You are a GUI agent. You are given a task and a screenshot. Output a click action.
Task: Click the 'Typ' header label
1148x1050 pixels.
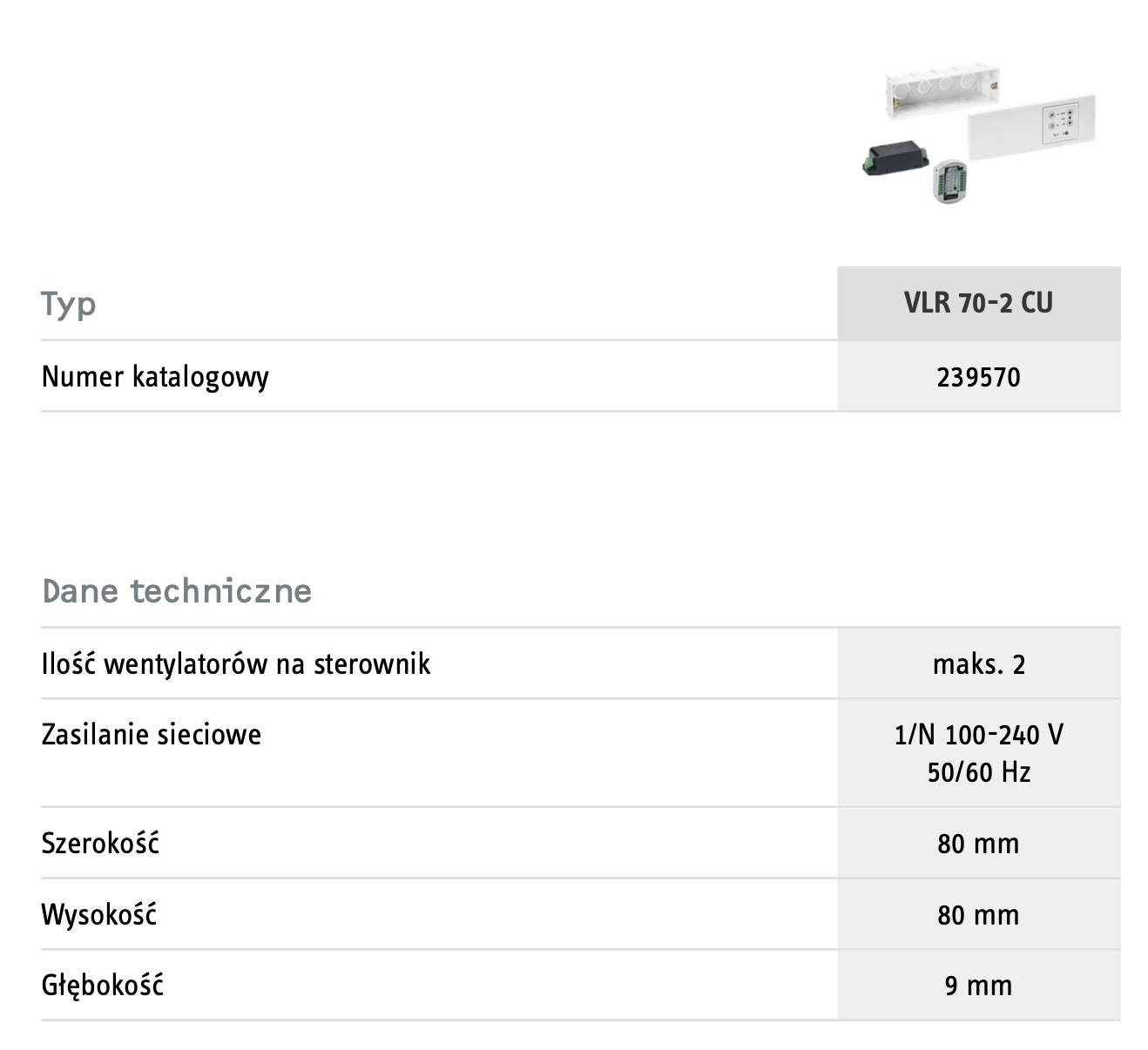(x=69, y=304)
